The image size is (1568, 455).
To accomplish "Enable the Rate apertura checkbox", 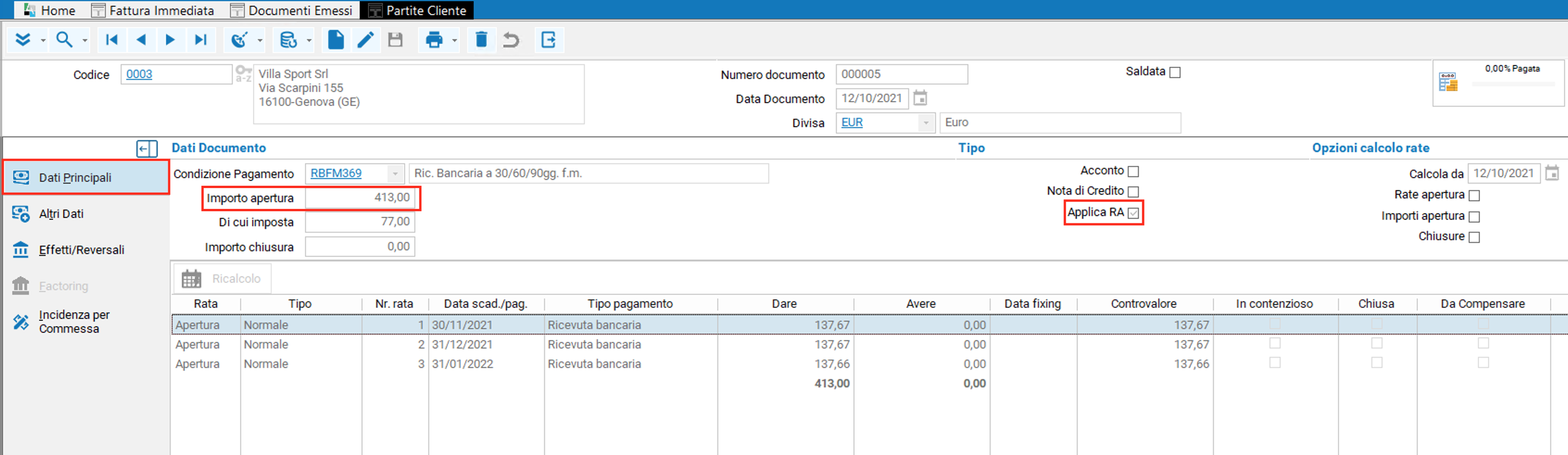I will coord(1474,195).
